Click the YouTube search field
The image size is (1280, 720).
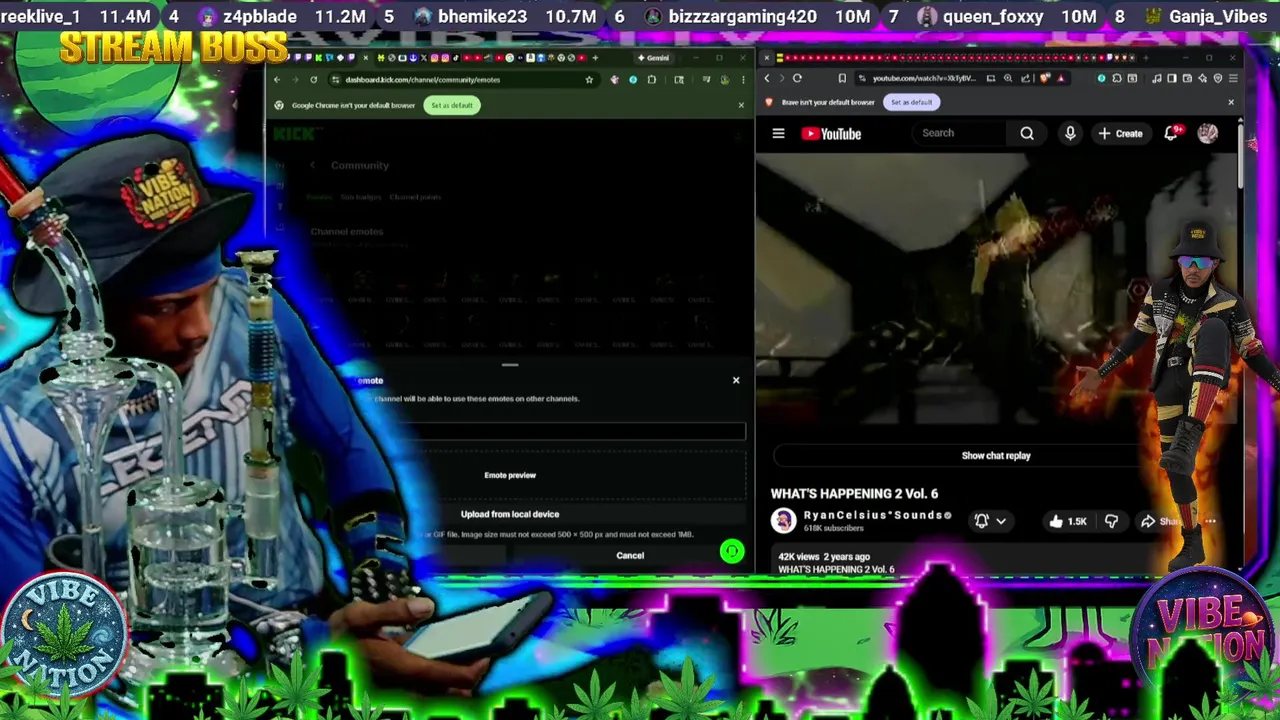960,133
